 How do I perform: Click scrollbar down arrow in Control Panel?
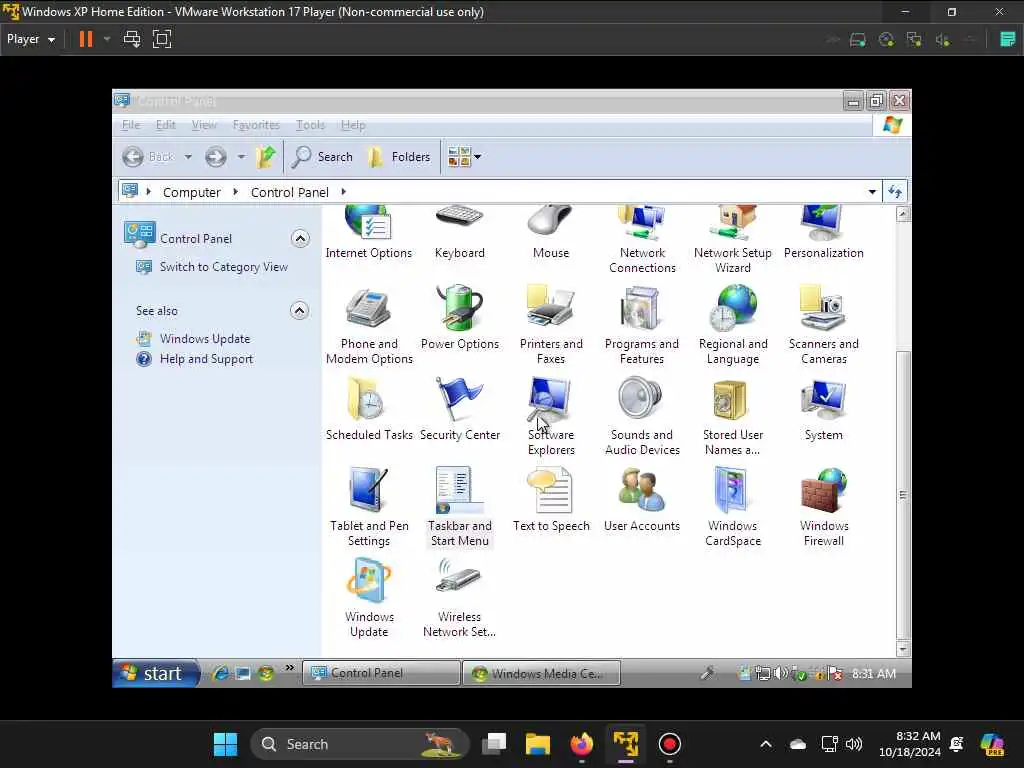(903, 649)
